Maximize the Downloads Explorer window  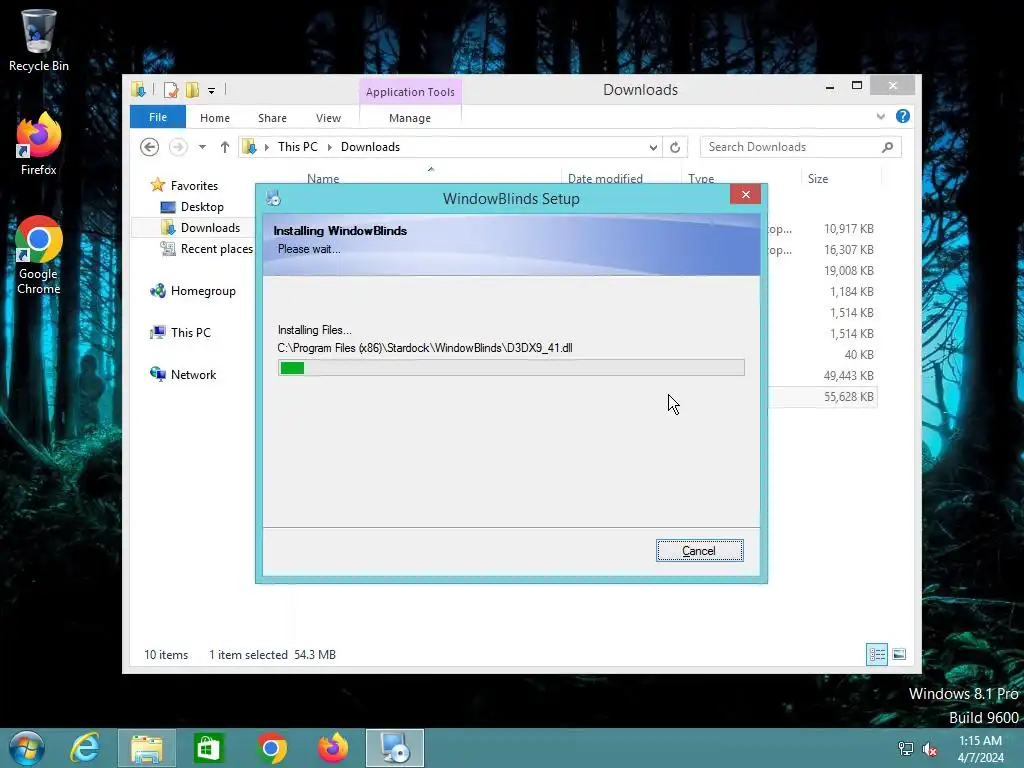pyautogui.click(x=857, y=86)
